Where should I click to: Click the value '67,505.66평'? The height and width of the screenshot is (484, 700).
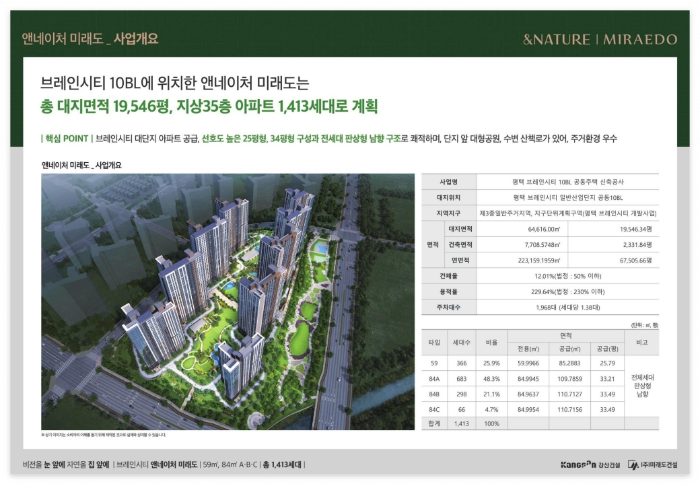tap(636, 260)
